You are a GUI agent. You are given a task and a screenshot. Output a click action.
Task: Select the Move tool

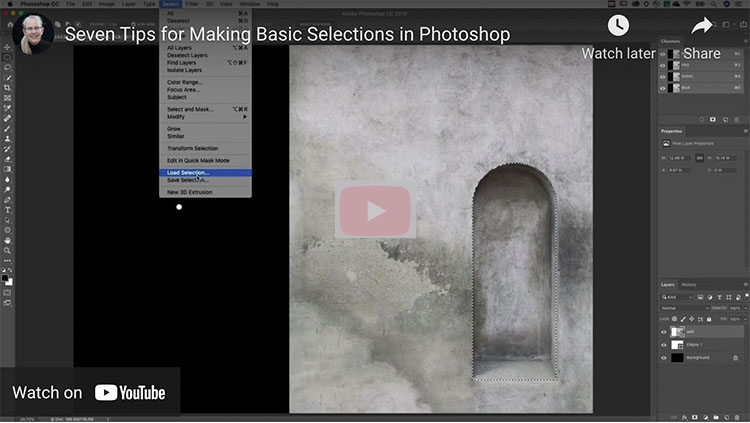click(x=7, y=47)
